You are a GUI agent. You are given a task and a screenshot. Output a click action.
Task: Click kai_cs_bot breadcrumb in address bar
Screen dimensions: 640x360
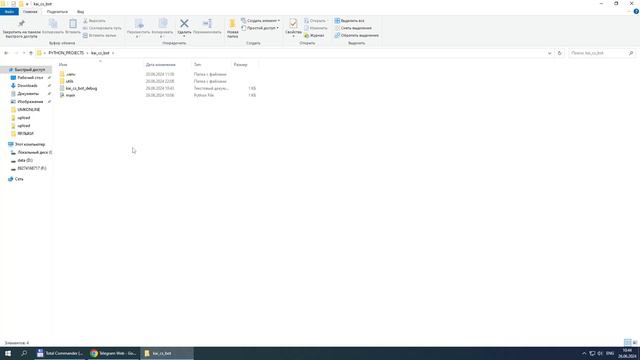tap(100, 53)
